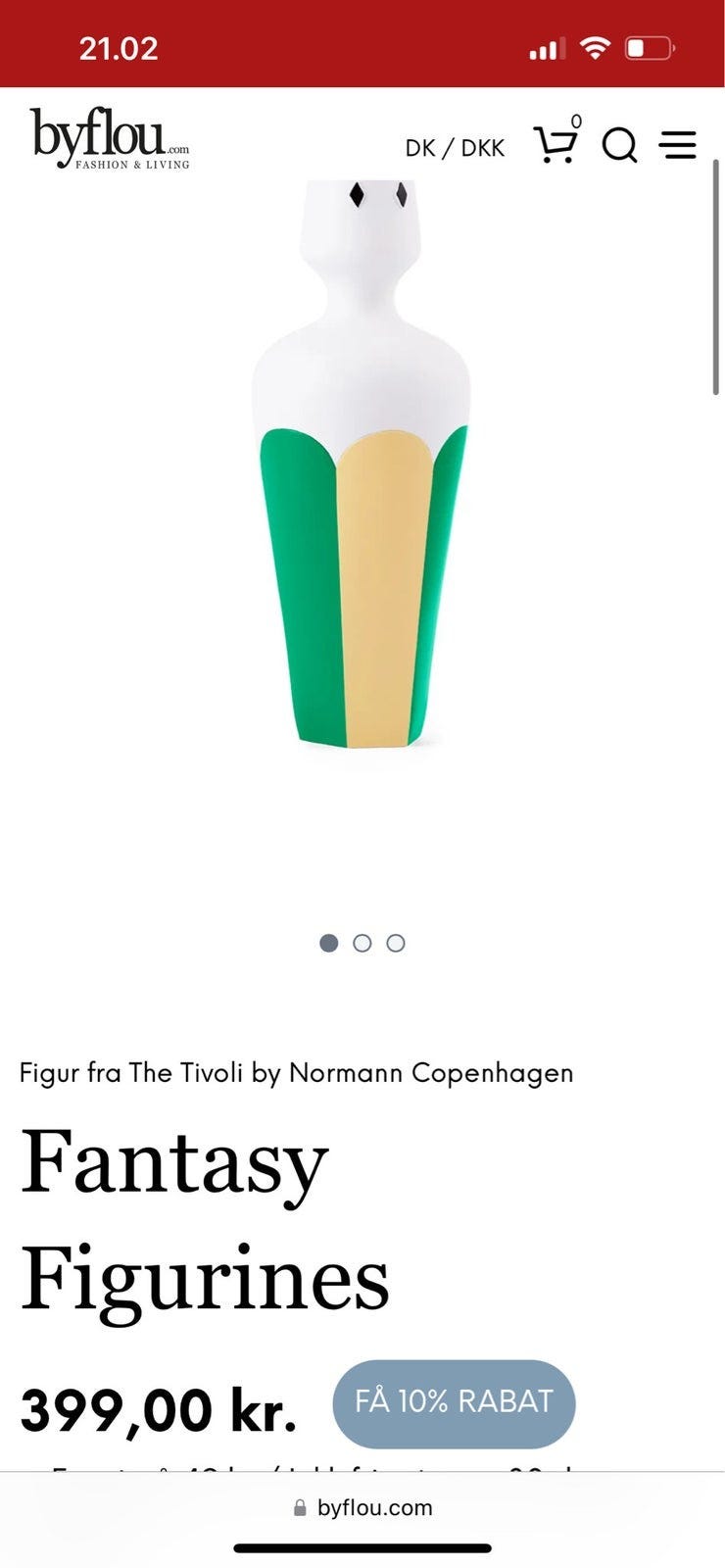Tap the 21.02 clock in status bar
This screenshot has width=725, height=1568.
tap(119, 48)
